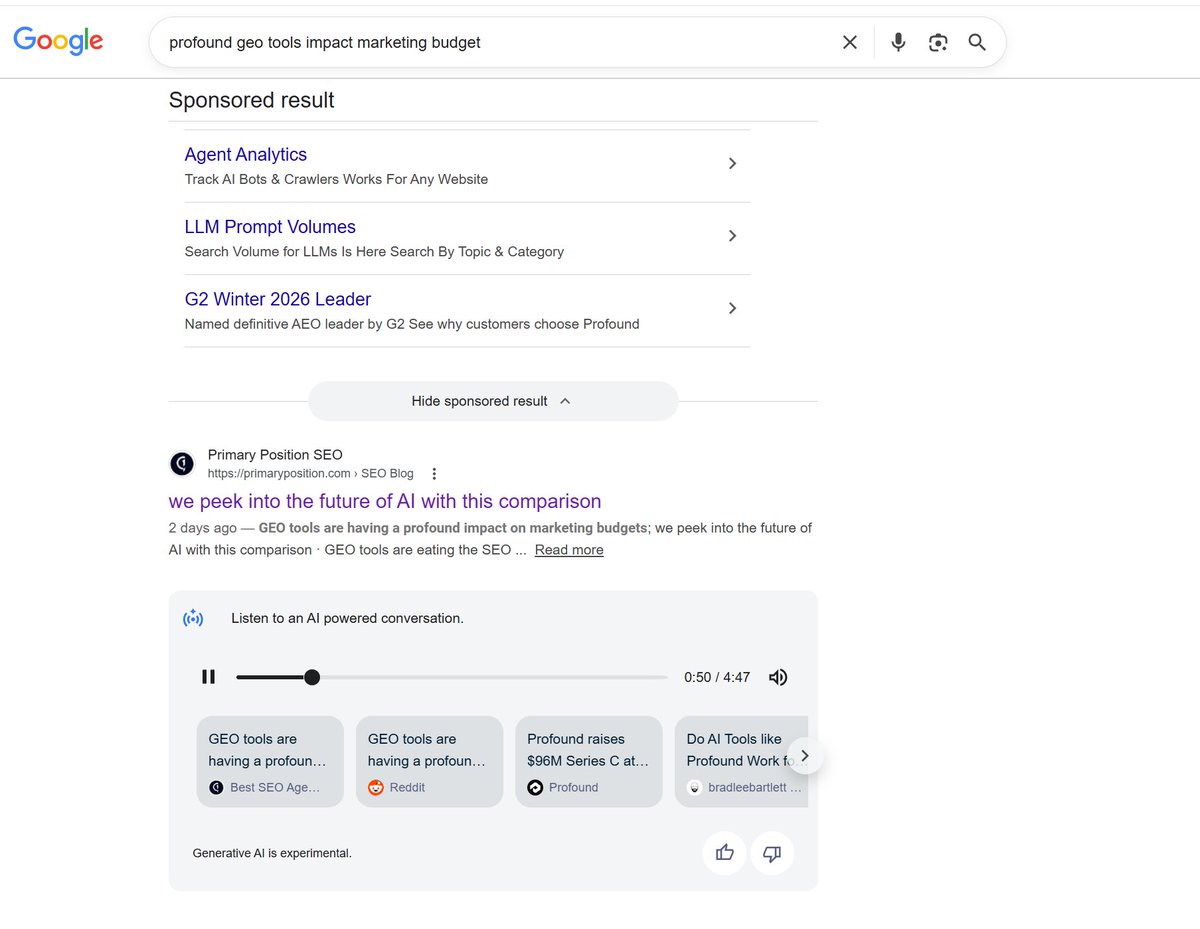Click 'Generative AI is experimental.' notice
Image resolution: width=1200 pixels, height=929 pixels.
coord(272,853)
